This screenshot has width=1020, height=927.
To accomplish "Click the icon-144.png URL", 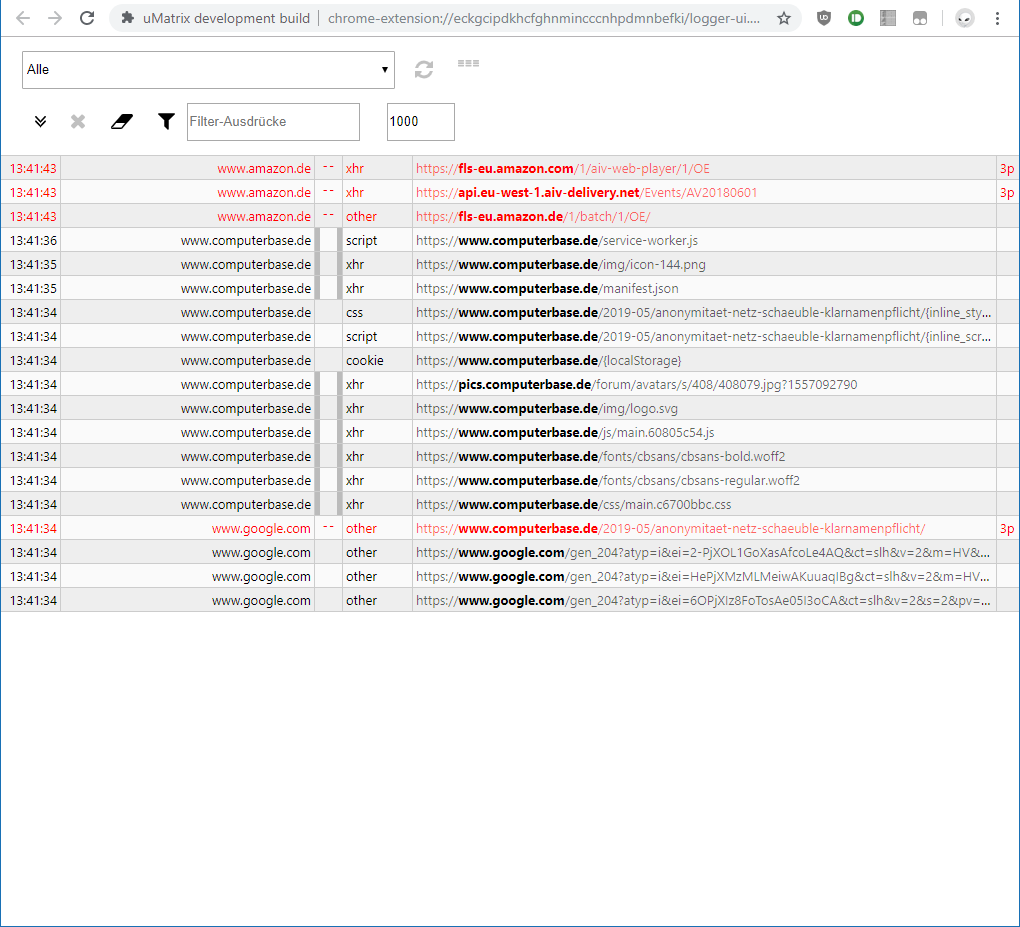I will tap(561, 265).
